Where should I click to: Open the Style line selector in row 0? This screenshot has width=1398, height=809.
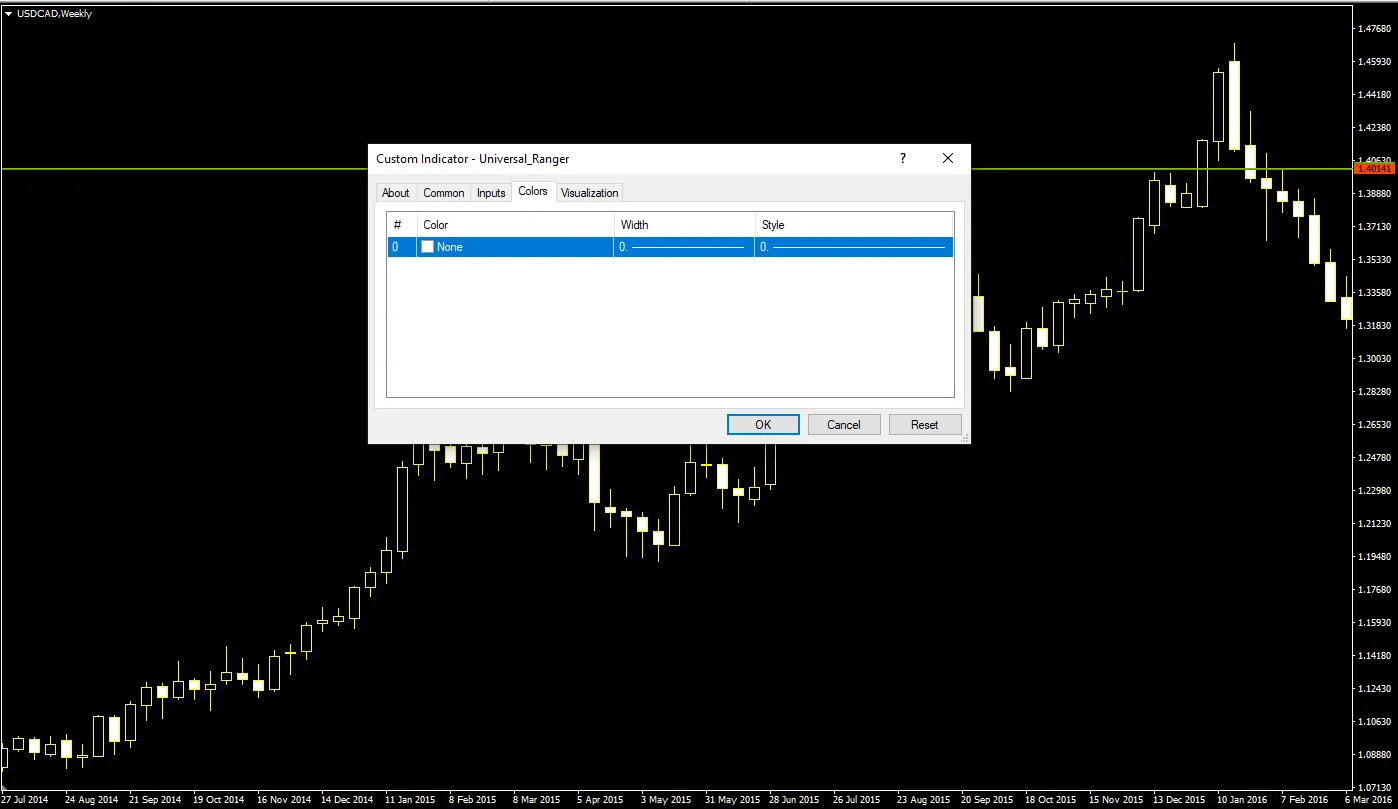click(853, 247)
